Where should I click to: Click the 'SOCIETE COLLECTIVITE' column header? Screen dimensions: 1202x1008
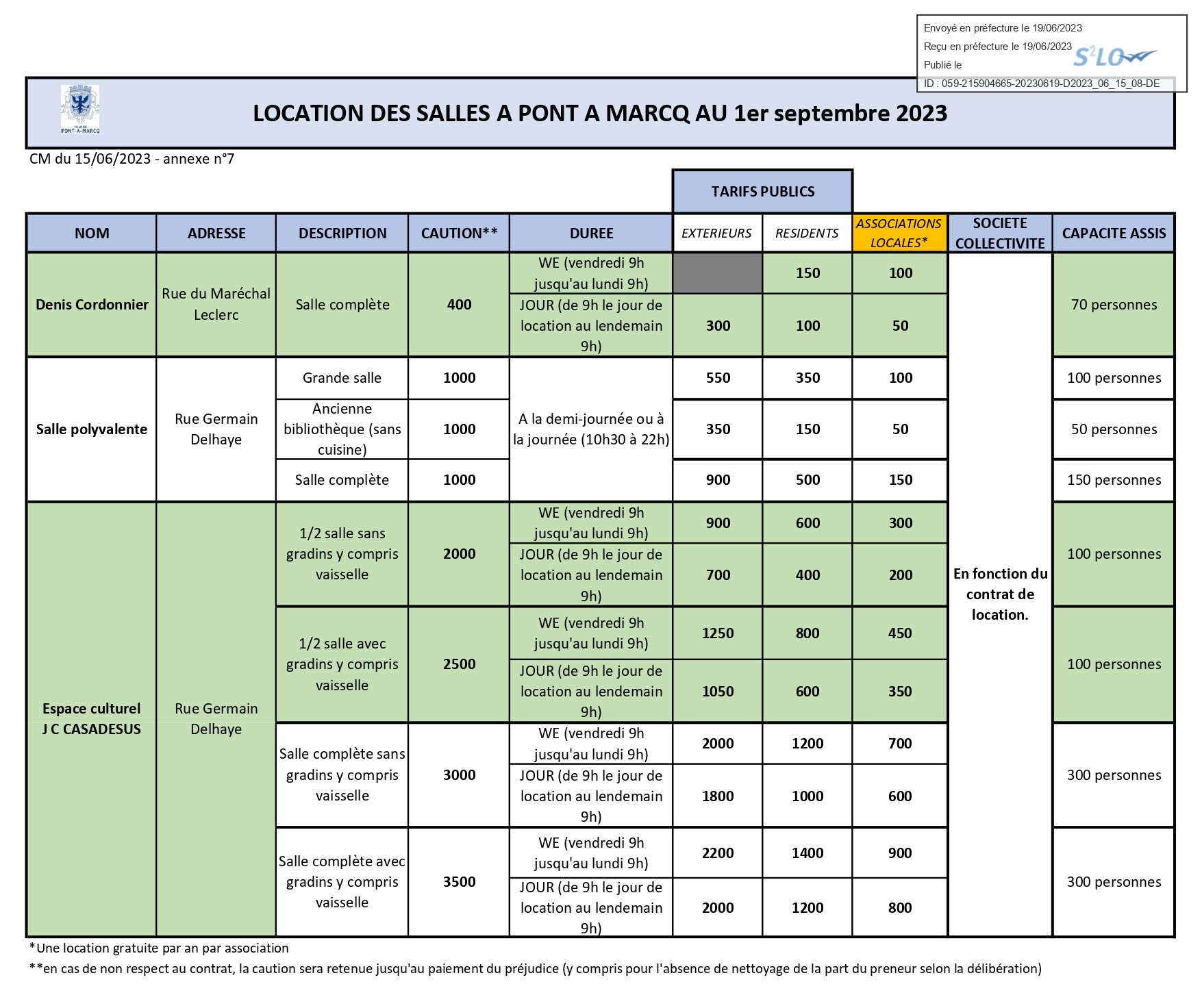pyautogui.click(x=1000, y=233)
